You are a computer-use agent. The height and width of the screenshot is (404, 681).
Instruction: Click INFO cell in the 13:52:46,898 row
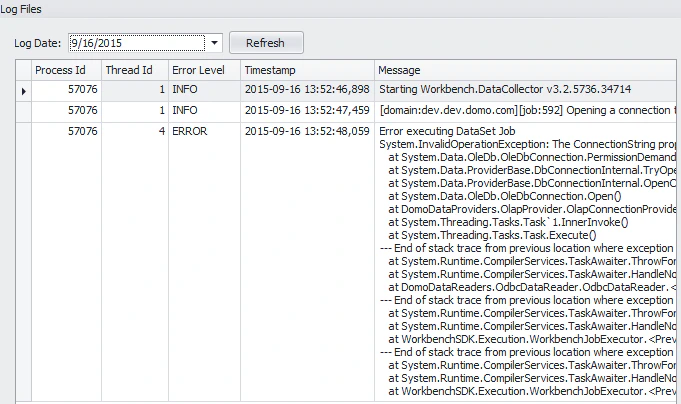[205, 89]
